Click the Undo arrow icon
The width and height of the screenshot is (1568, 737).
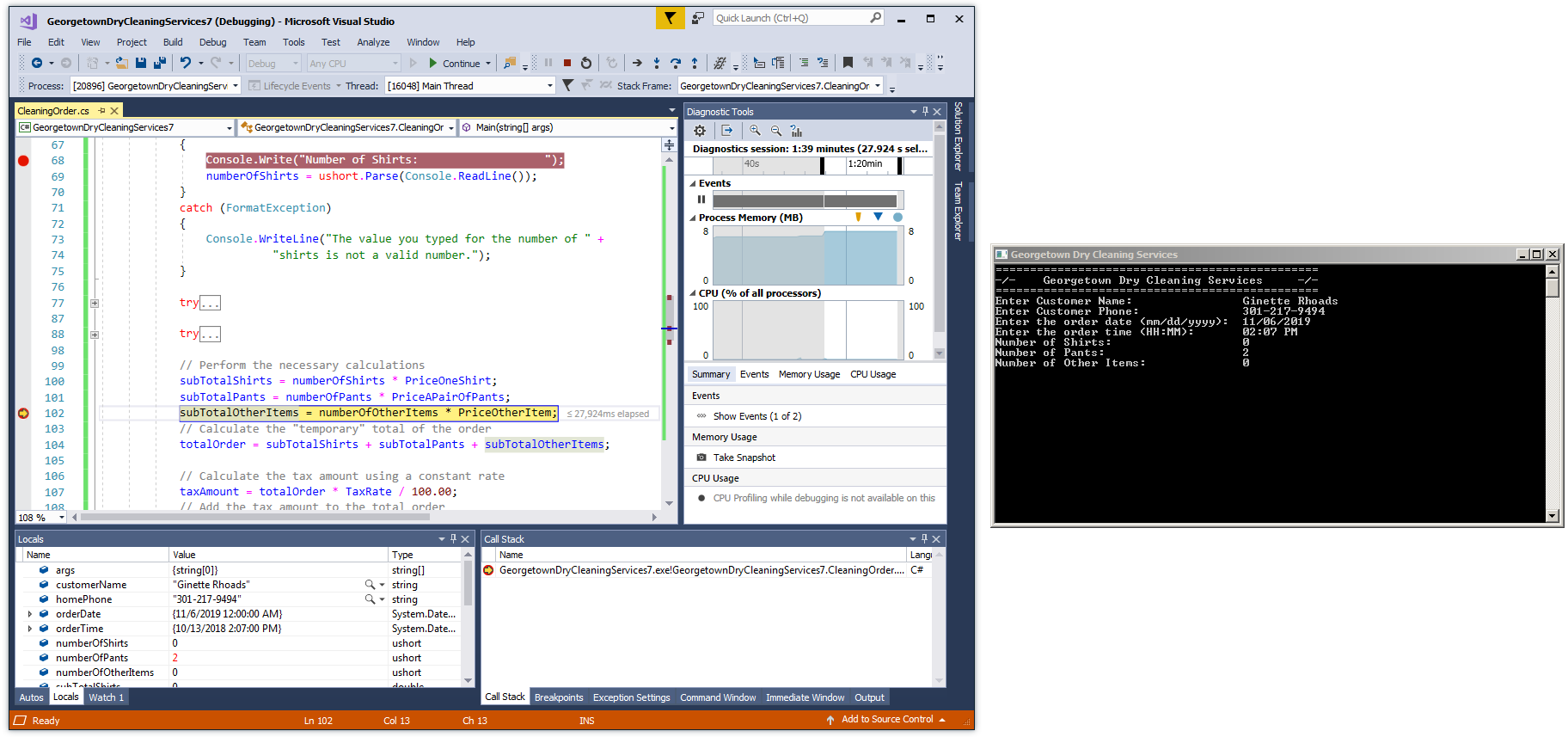click(186, 63)
